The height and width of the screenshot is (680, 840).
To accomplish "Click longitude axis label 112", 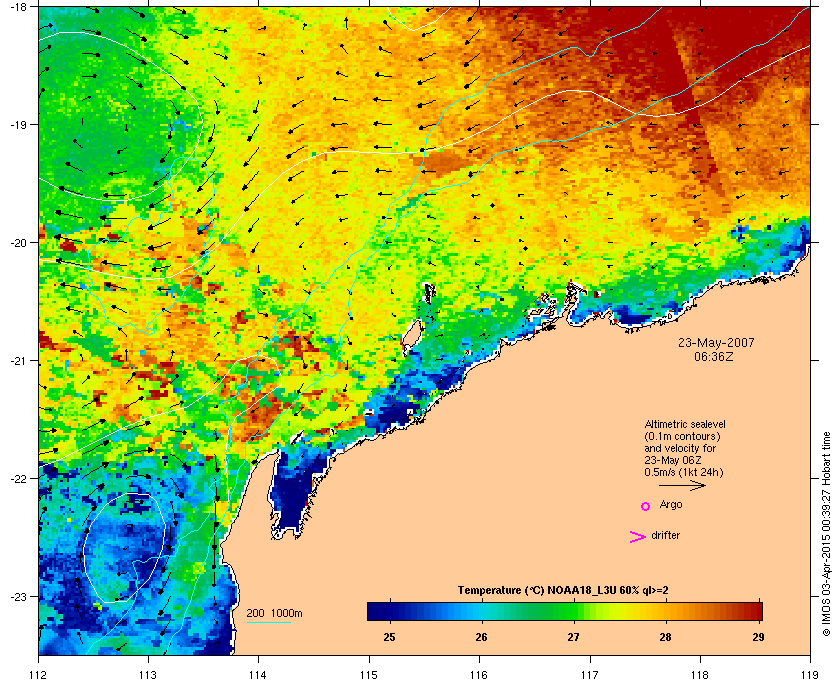I will [x=39, y=674].
